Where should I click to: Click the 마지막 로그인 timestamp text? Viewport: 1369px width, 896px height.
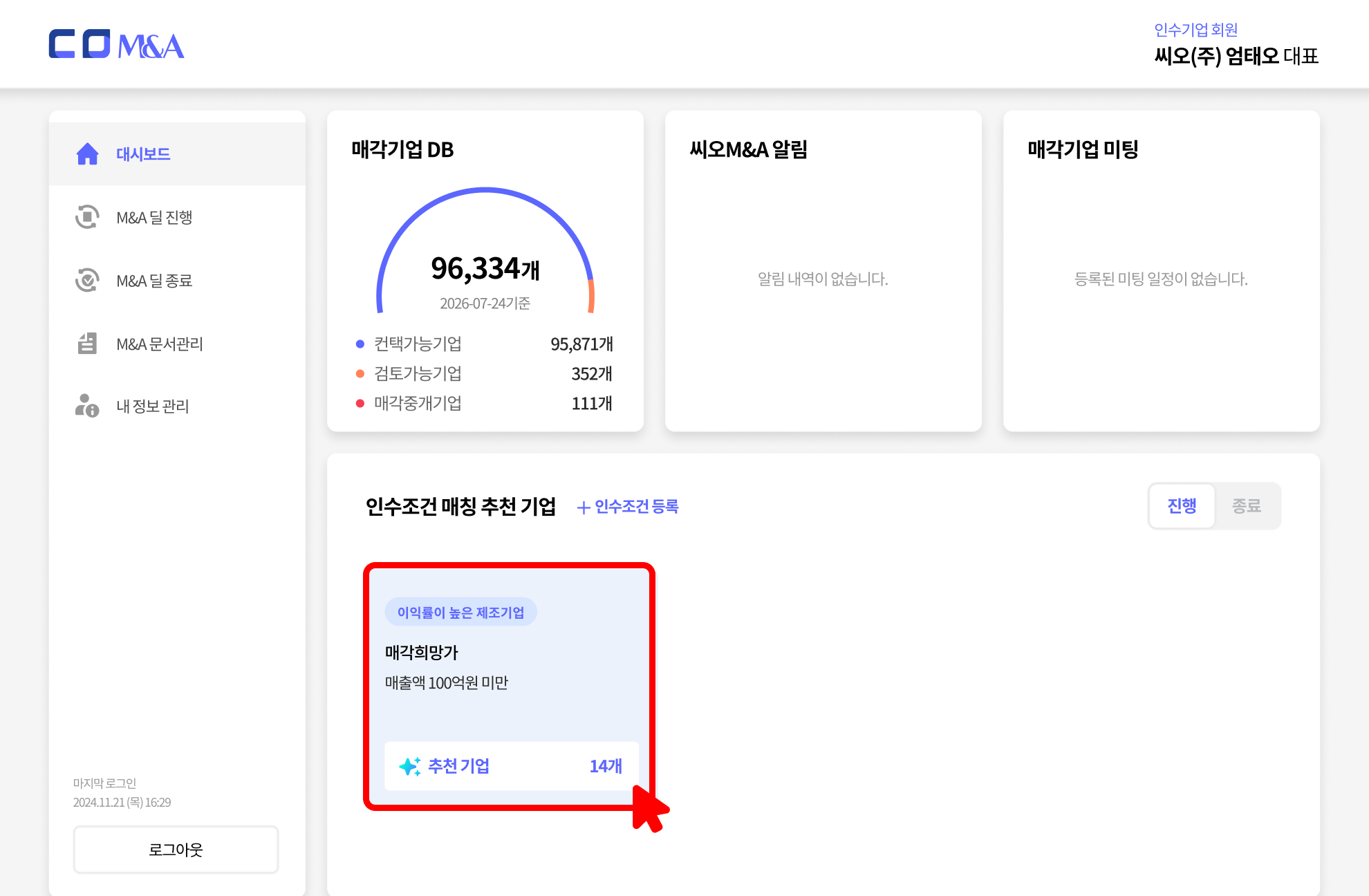click(x=122, y=802)
